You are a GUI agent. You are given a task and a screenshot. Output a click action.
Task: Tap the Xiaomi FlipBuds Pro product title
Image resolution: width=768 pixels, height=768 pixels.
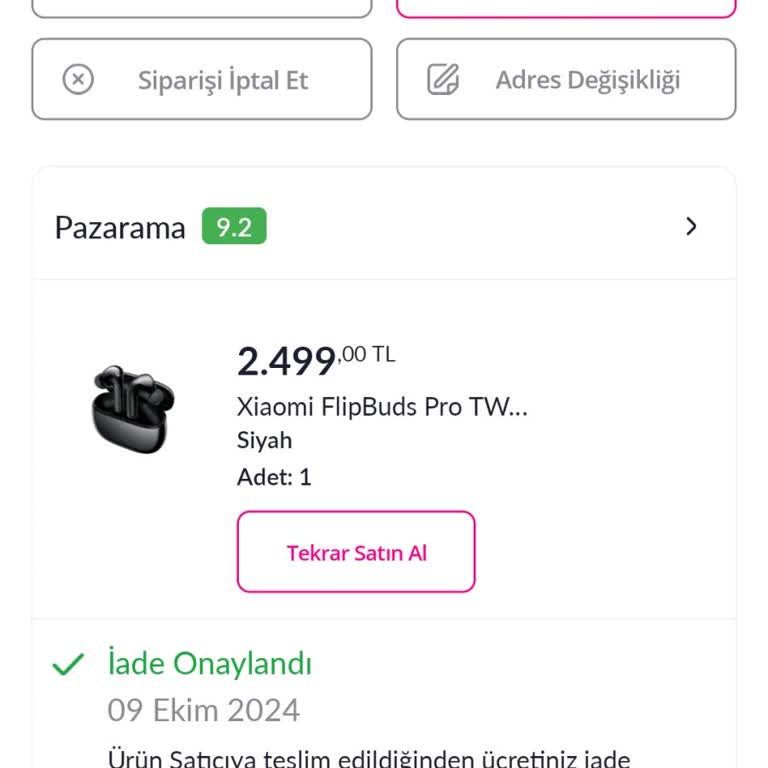point(382,407)
